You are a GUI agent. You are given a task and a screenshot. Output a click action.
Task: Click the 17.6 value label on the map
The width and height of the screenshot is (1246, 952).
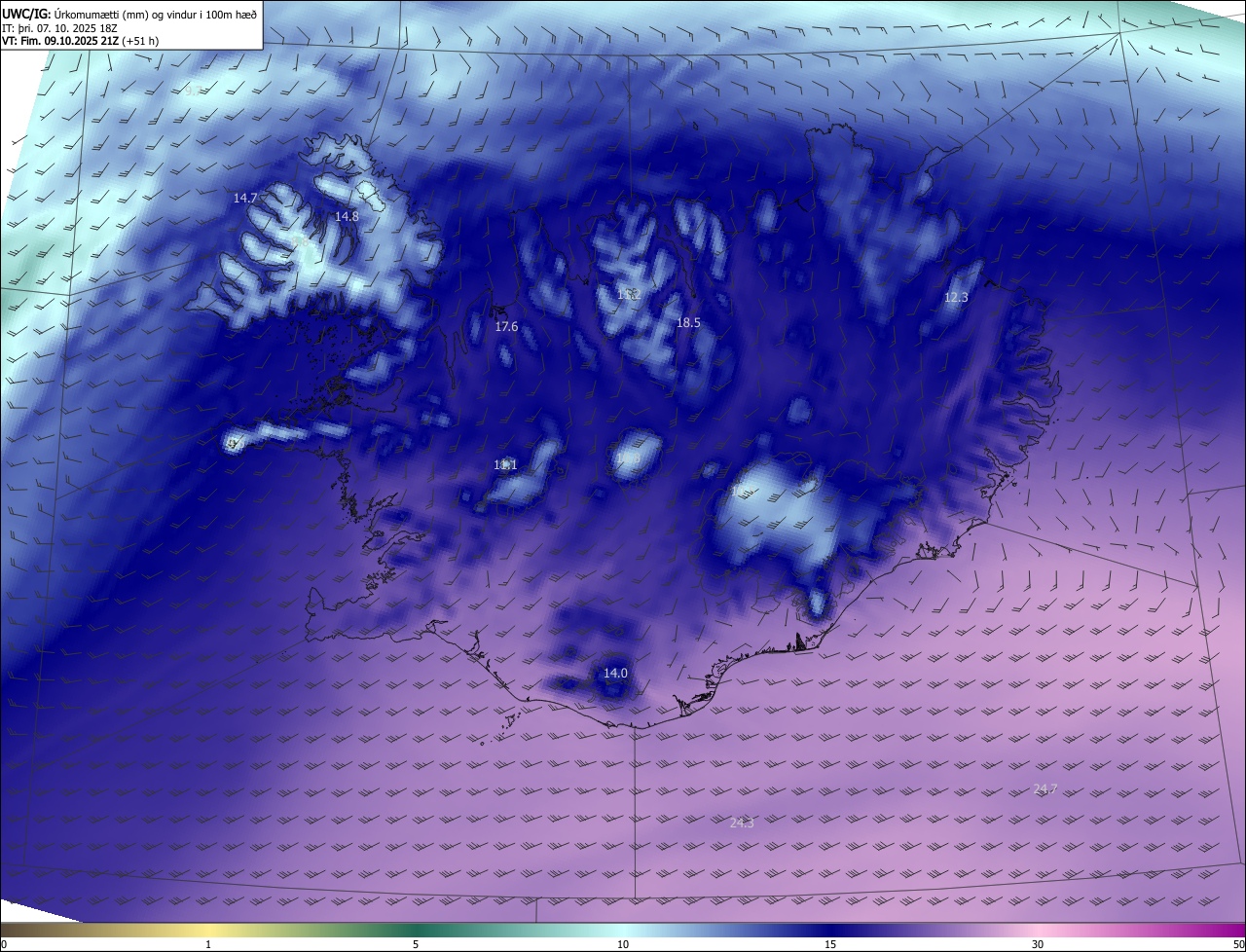click(x=506, y=326)
